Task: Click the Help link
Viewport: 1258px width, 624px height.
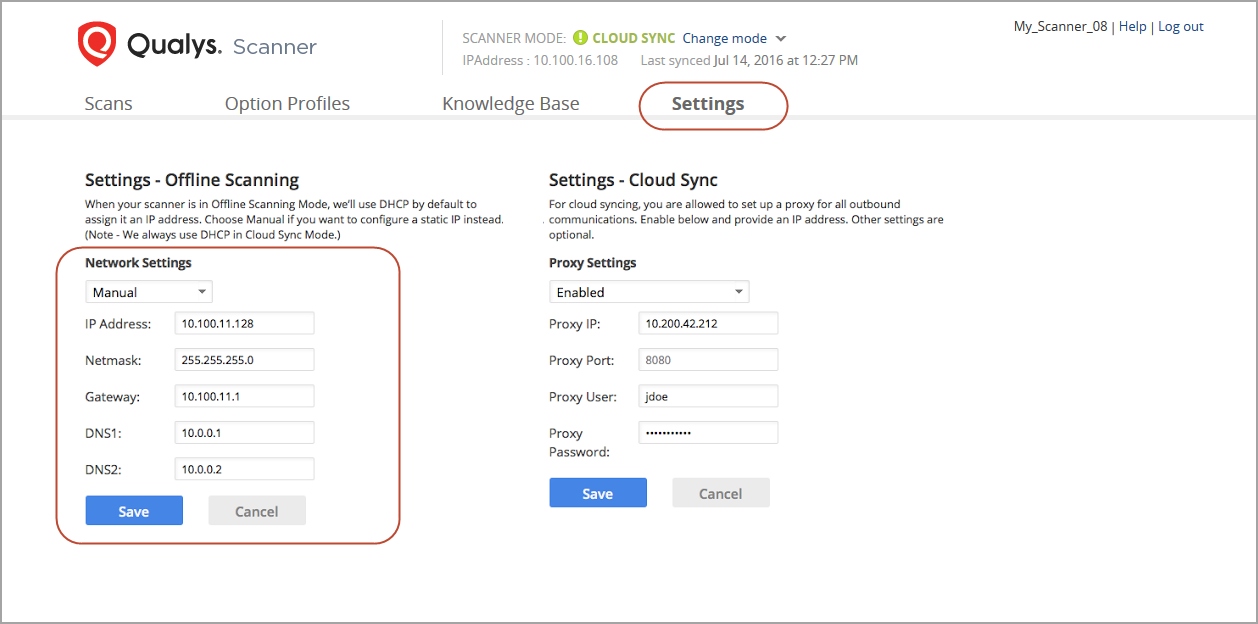Action: (1132, 27)
